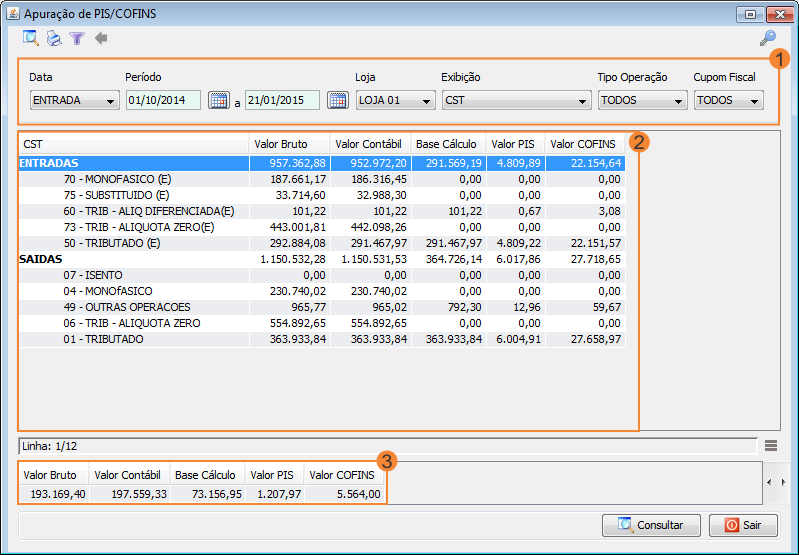Image resolution: width=799 pixels, height=555 pixels.
Task: Select row 01 - TRIBUTADO
Action: tap(322, 339)
